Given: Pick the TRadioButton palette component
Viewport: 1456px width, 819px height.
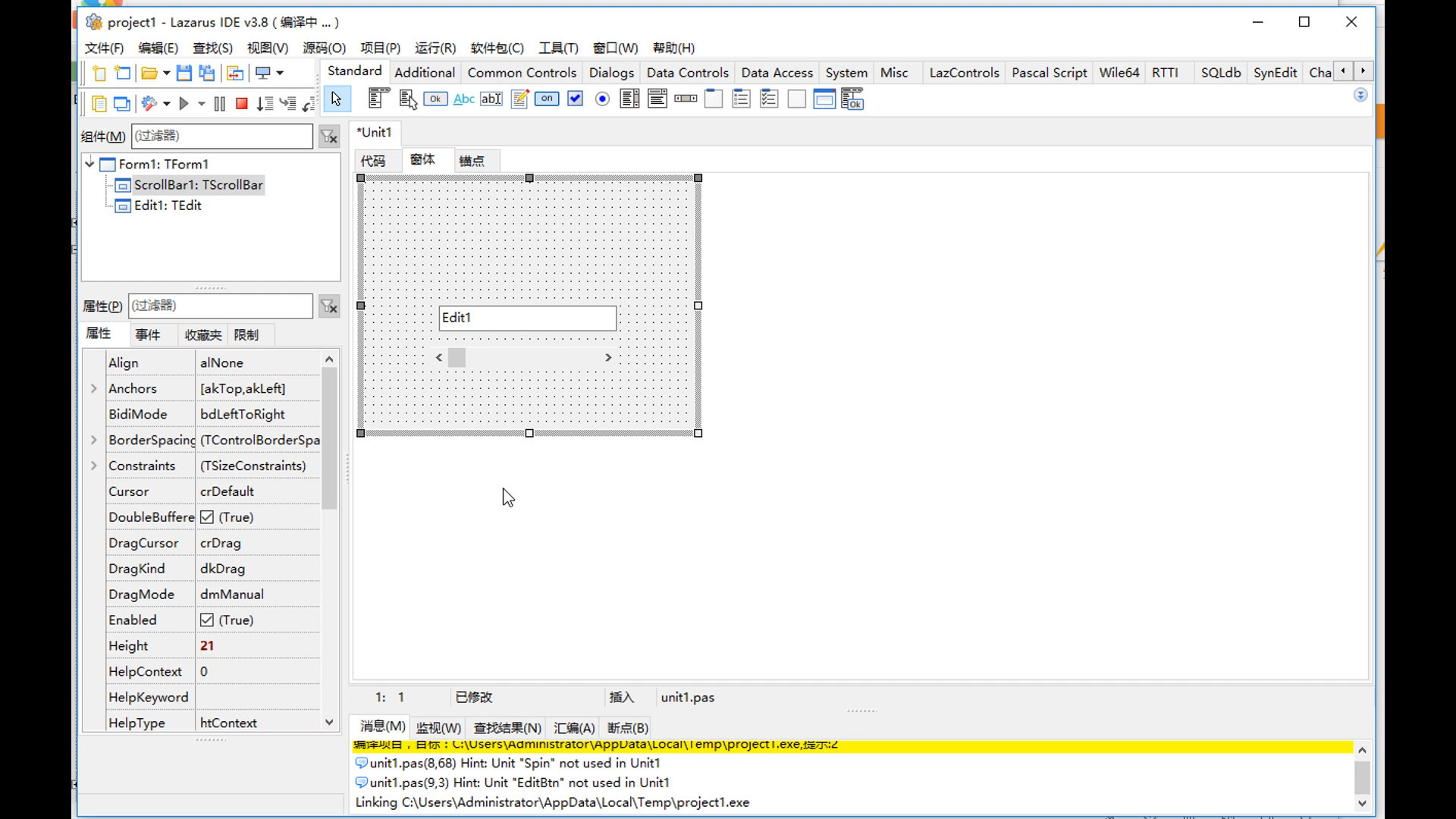Looking at the screenshot, I should coord(602,99).
